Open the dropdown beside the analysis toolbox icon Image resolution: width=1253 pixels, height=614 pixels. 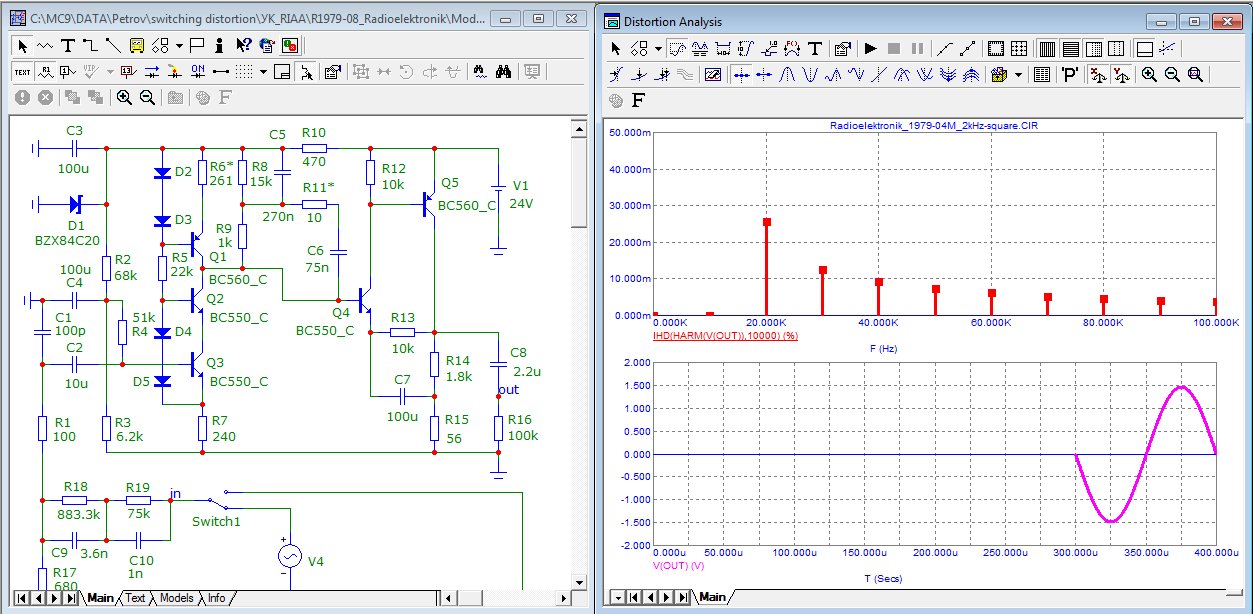[1018, 74]
